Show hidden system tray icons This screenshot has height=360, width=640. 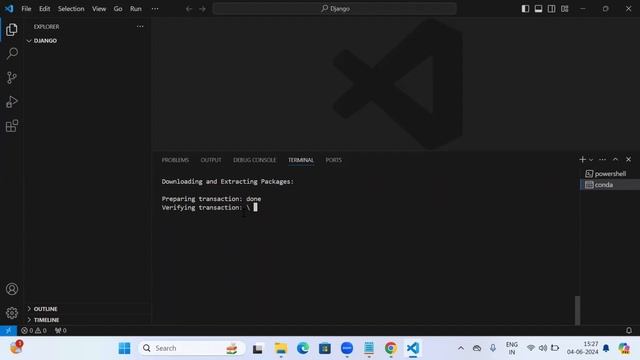[461, 348]
